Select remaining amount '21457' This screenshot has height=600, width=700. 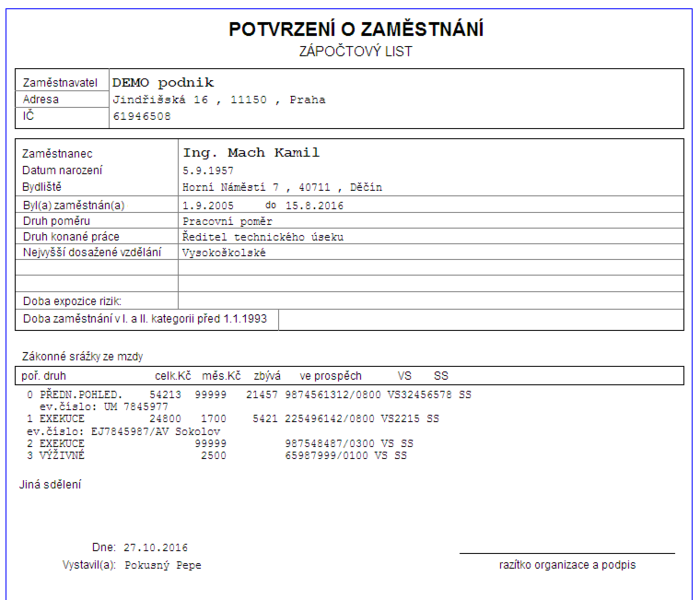click(262, 395)
